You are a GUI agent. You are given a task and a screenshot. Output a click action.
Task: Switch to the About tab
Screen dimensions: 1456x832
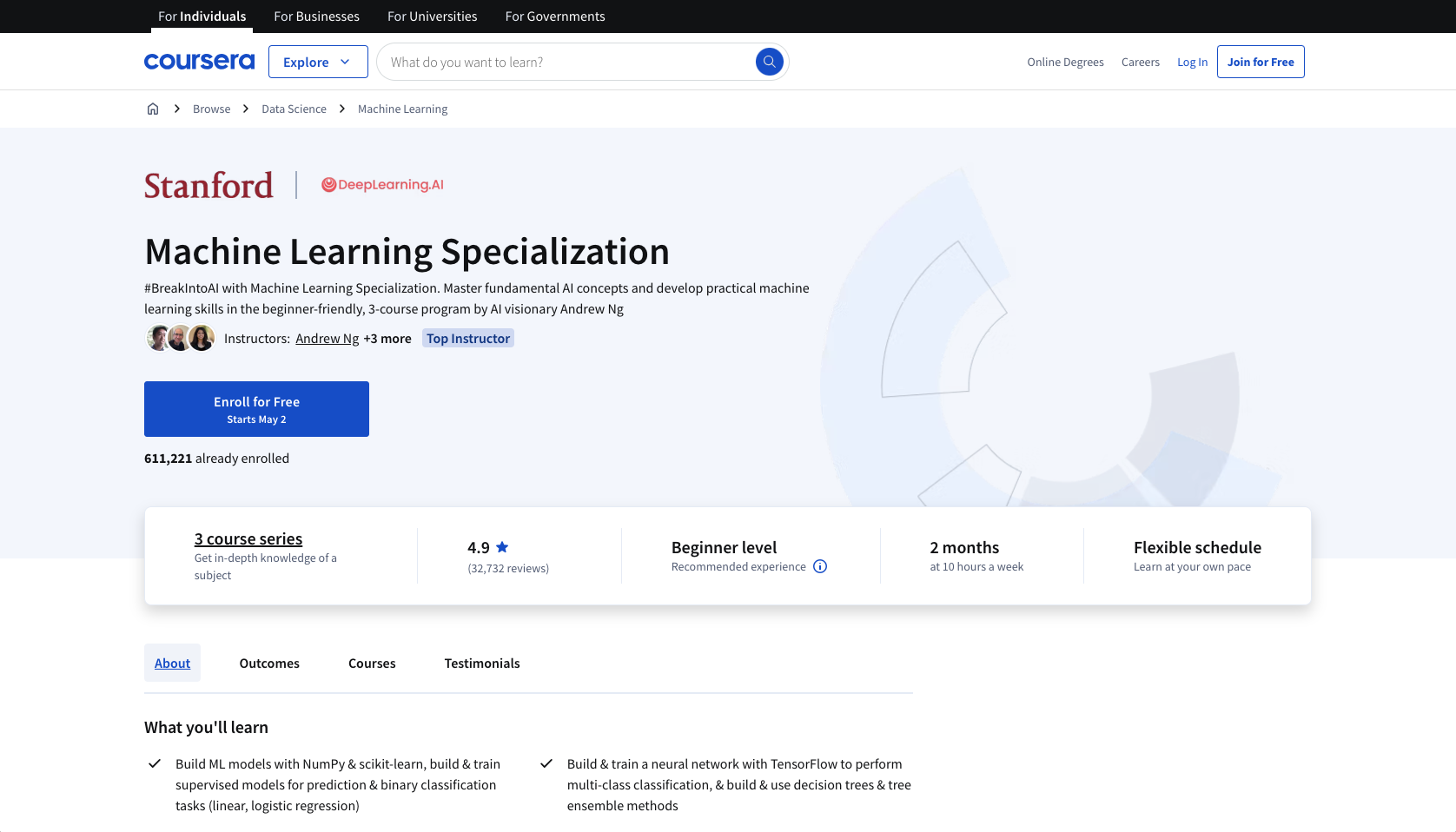(x=172, y=663)
